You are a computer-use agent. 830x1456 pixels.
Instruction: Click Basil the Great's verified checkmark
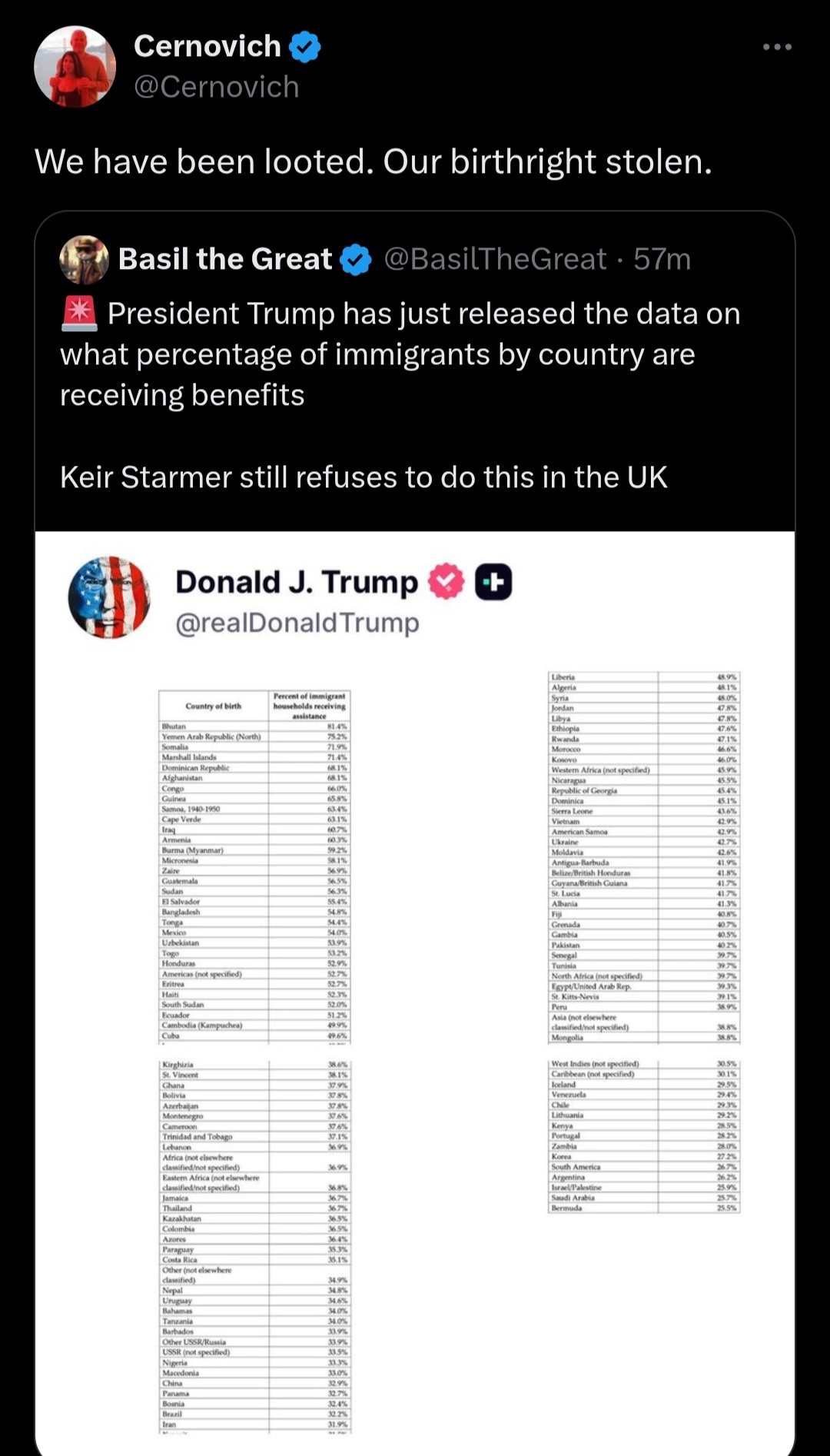(356, 260)
